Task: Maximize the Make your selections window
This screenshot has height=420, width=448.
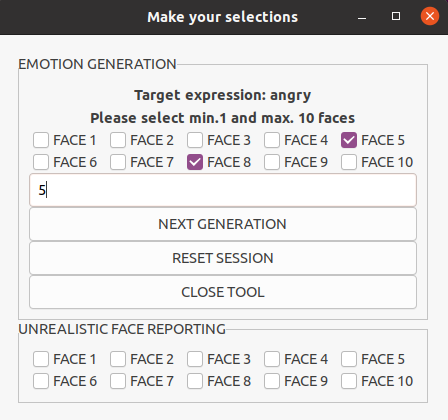Action: (396, 16)
